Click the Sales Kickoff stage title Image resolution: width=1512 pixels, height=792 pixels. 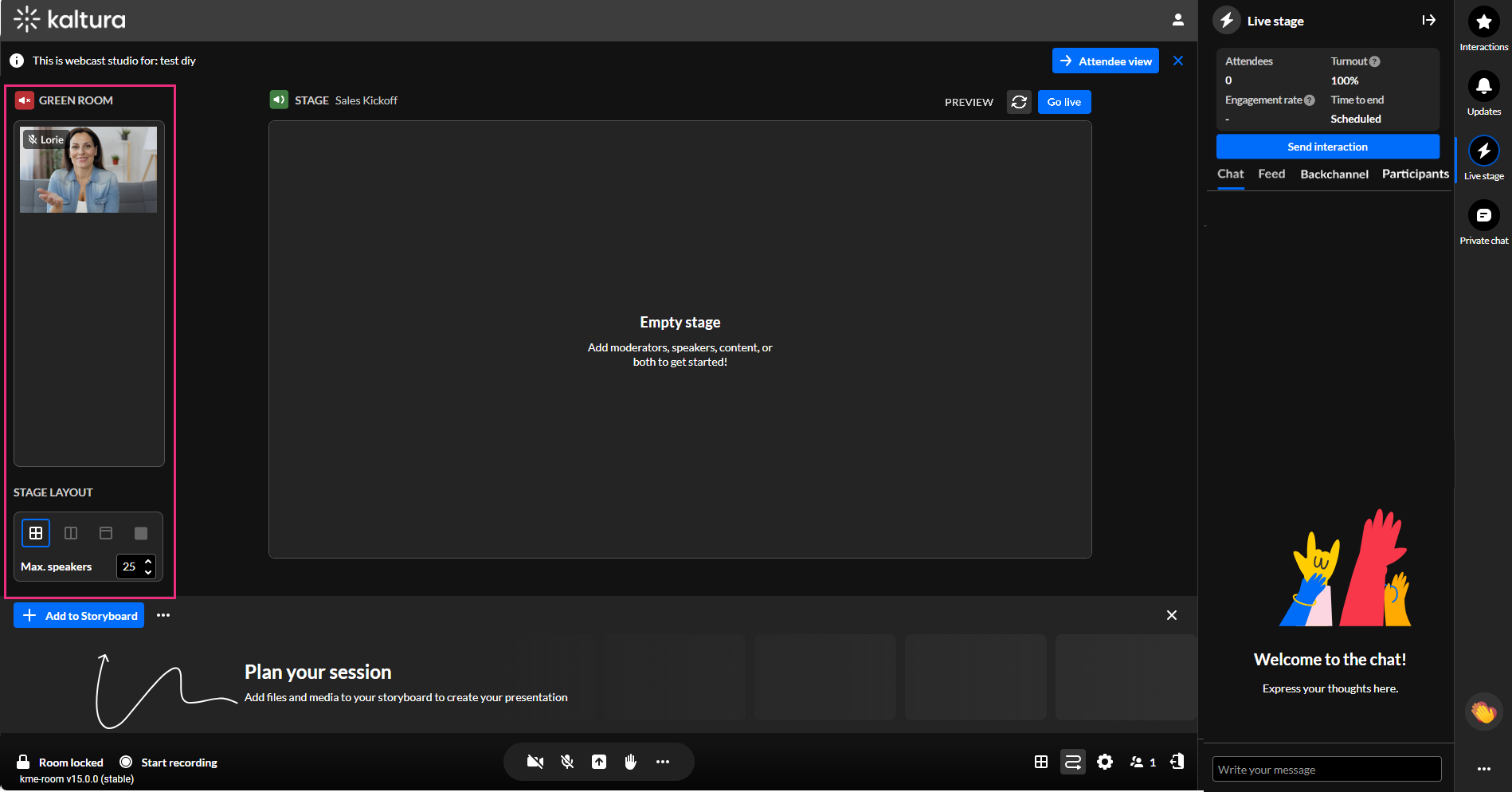coord(366,100)
